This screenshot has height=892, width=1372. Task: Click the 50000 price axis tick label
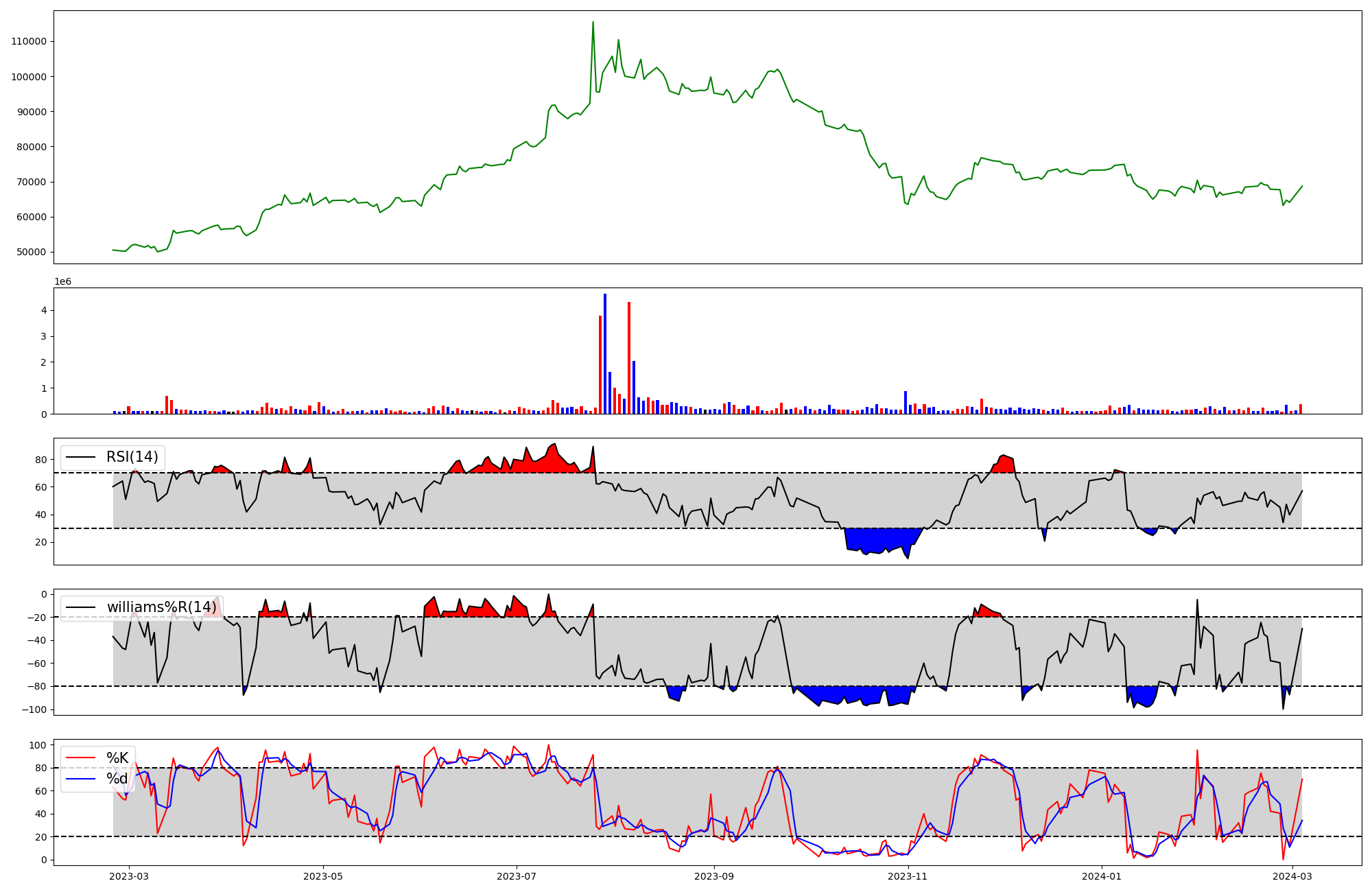pyautogui.click(x=32, y=252)
